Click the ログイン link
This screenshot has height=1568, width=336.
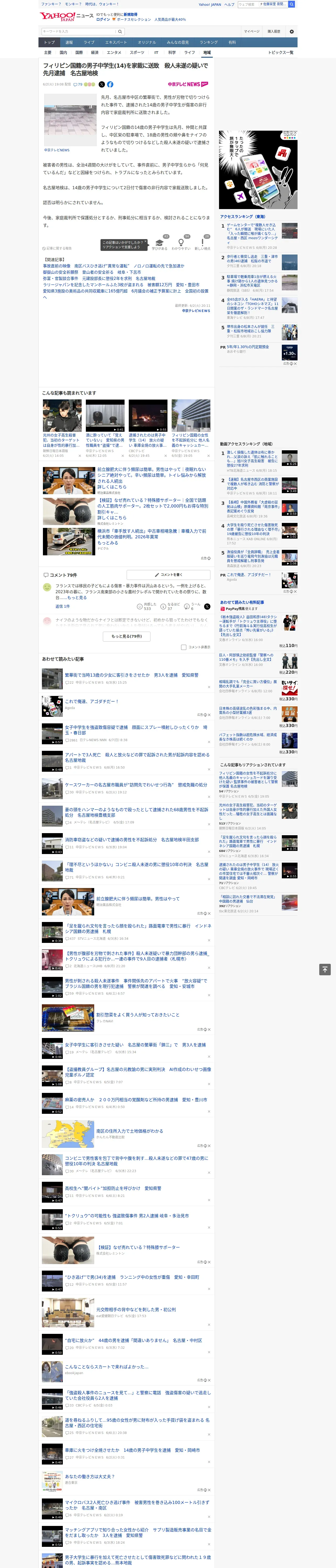click(x=103, y=20)
